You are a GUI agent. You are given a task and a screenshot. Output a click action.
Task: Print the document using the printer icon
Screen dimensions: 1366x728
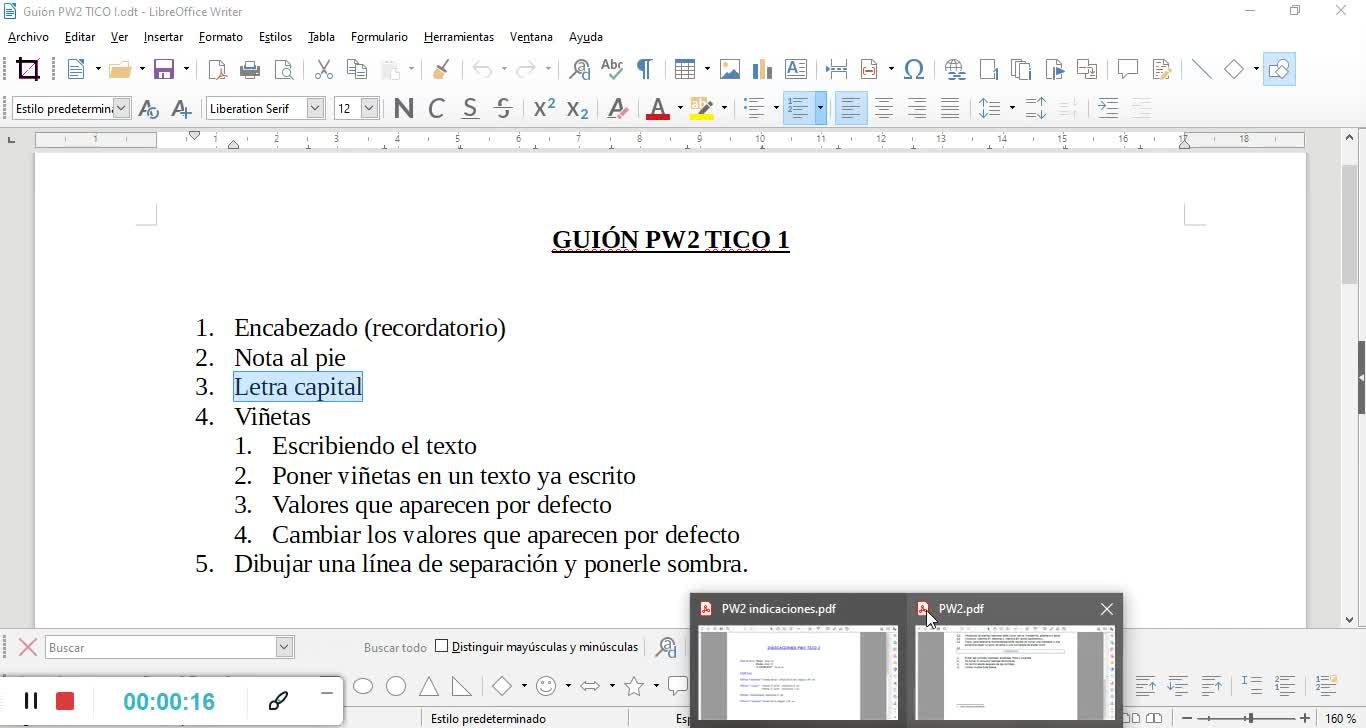tap(250, 69)
